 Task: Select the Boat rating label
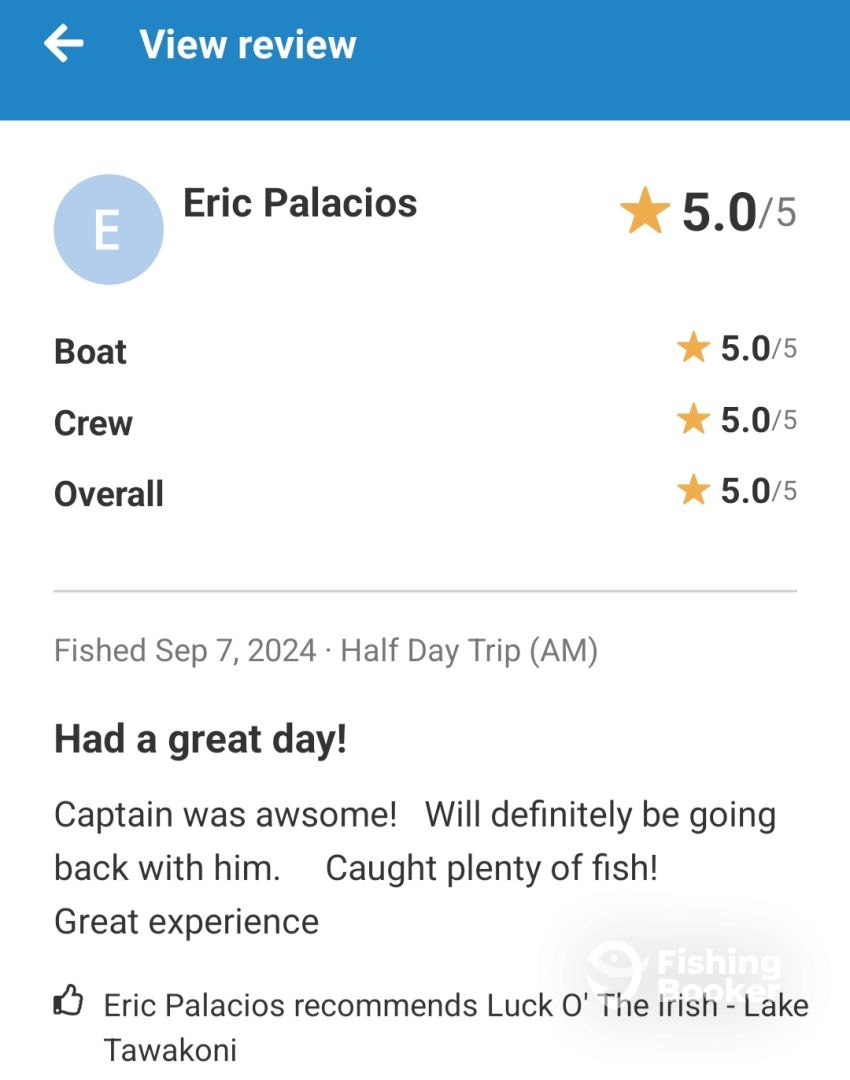point(90,352)
